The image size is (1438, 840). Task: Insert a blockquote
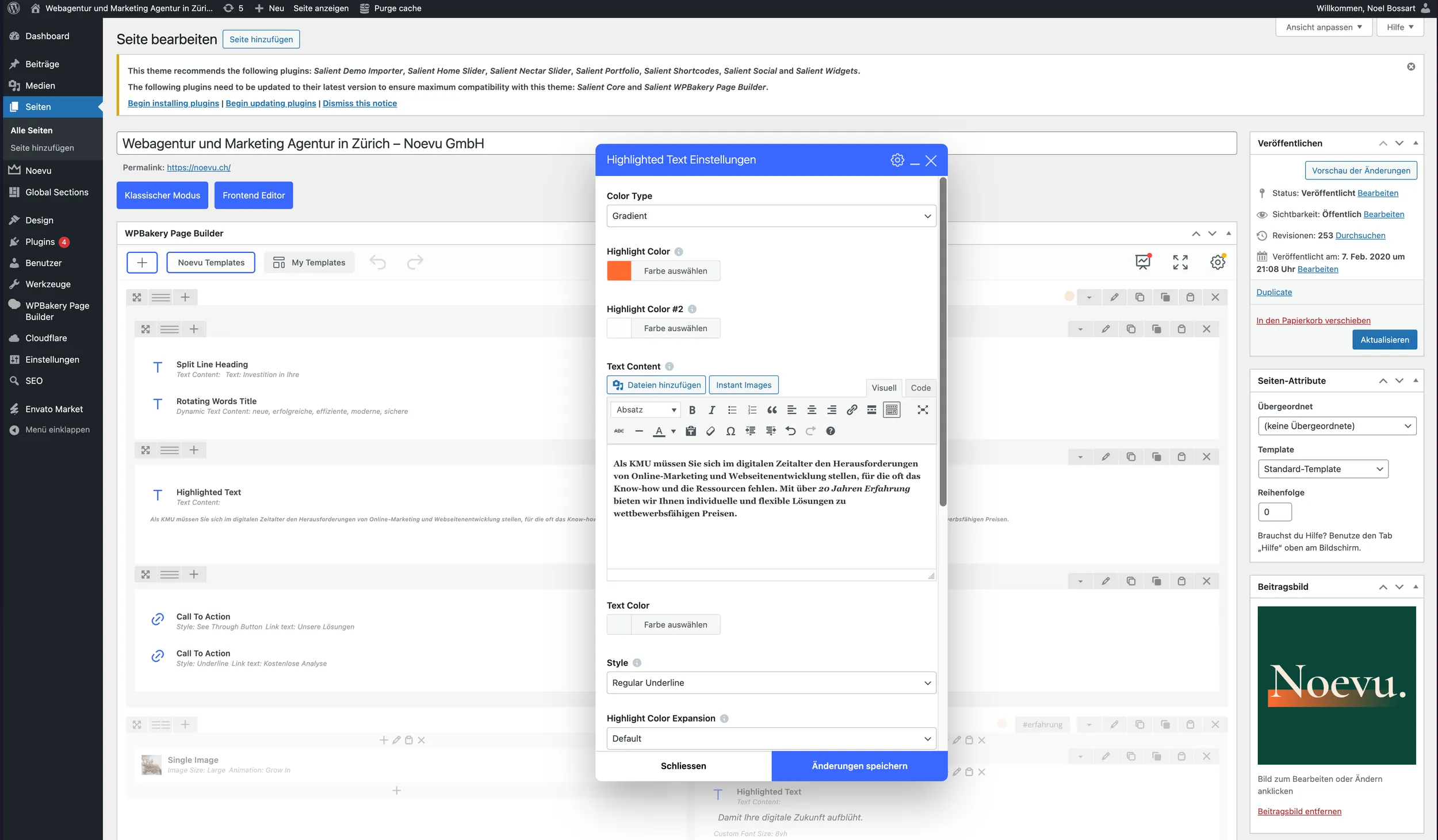(772, 409)
